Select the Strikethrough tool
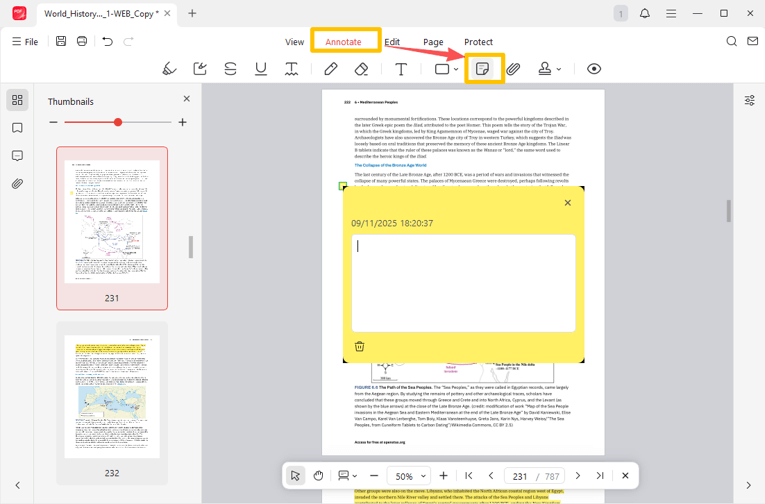 click(230, 69)
